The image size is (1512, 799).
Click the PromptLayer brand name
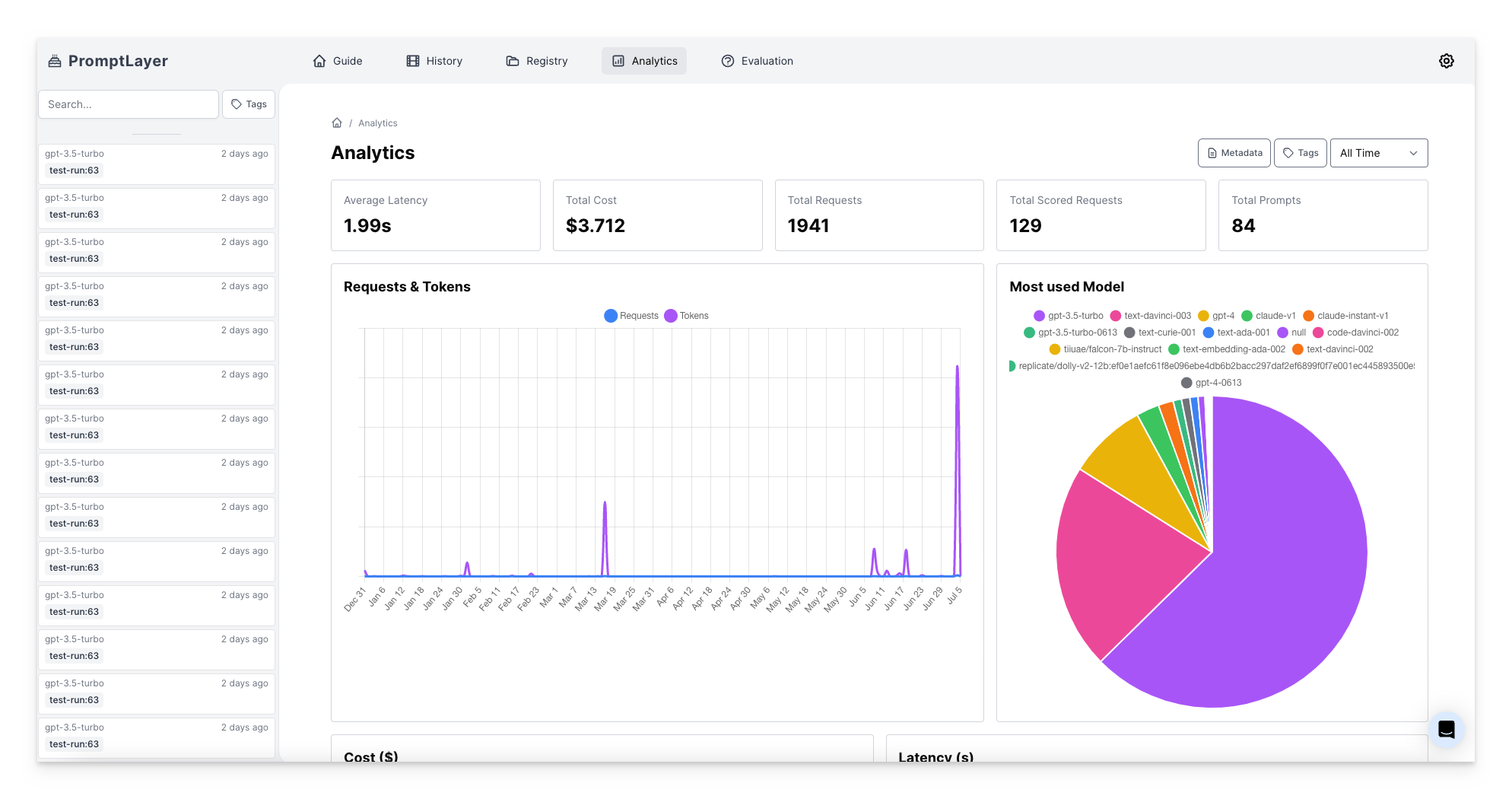pos(118,61)
